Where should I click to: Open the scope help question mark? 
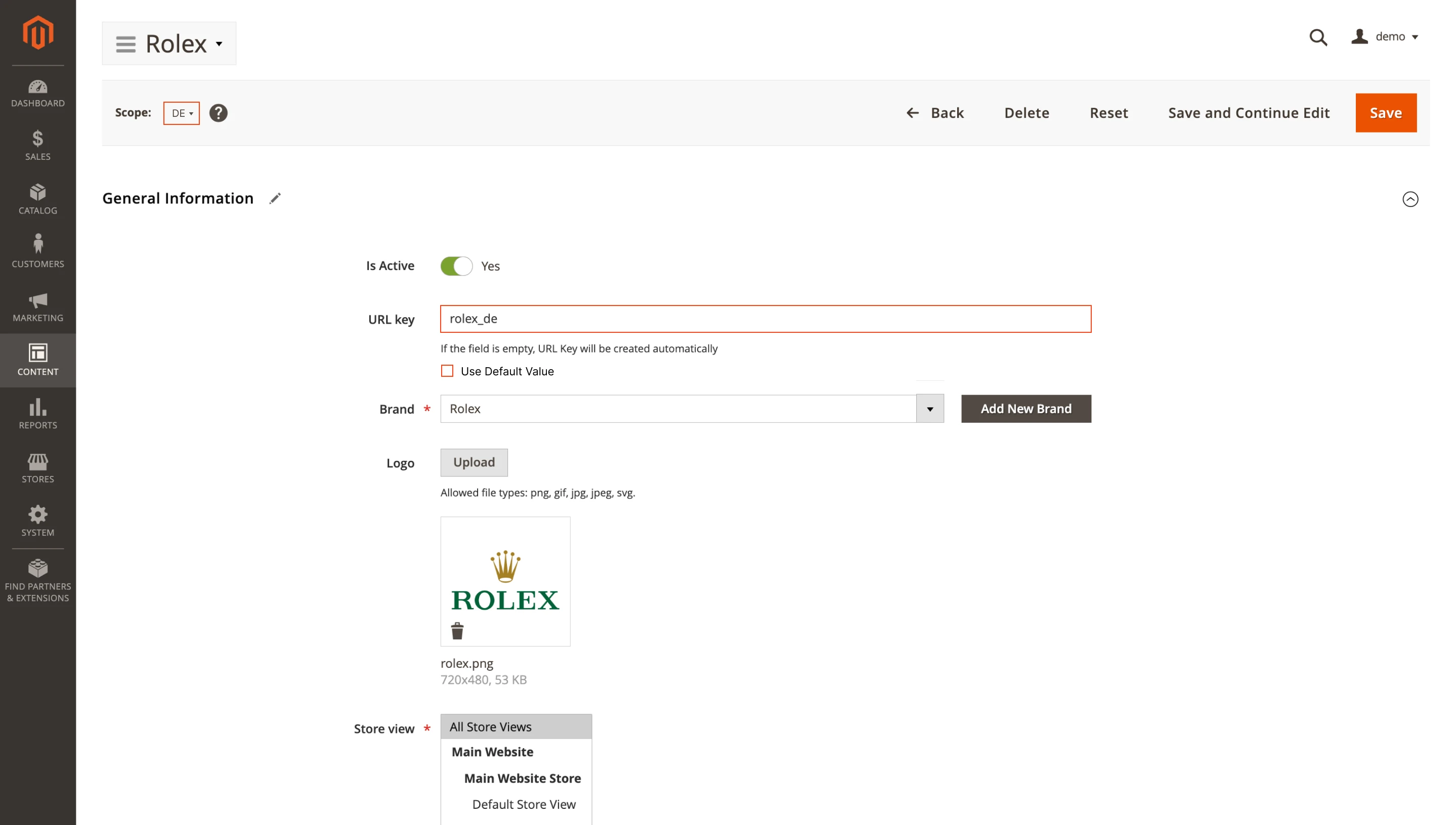[x=218, y=113]
